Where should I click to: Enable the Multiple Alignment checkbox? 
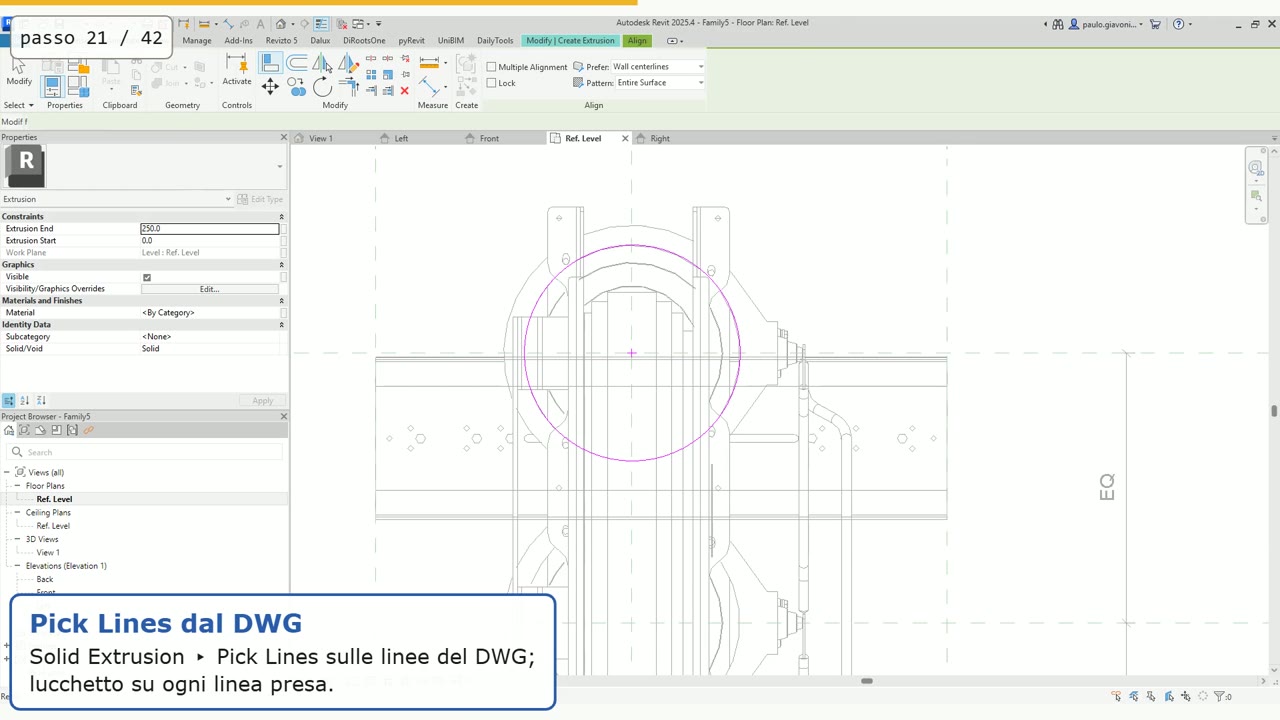(x=491, y=67)
